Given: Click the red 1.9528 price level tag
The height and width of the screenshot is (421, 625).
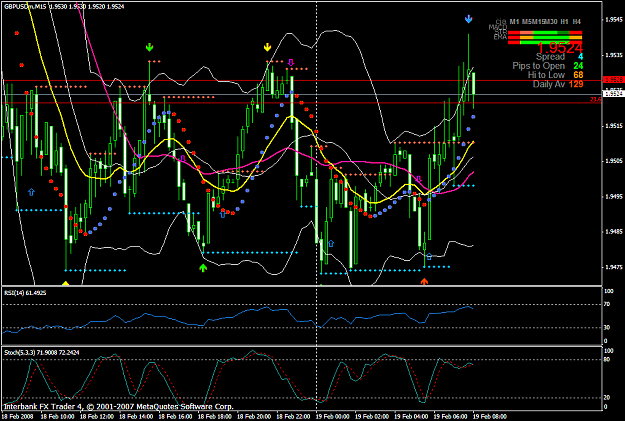Looking at the screenshot, I should [x=613, y=80].
